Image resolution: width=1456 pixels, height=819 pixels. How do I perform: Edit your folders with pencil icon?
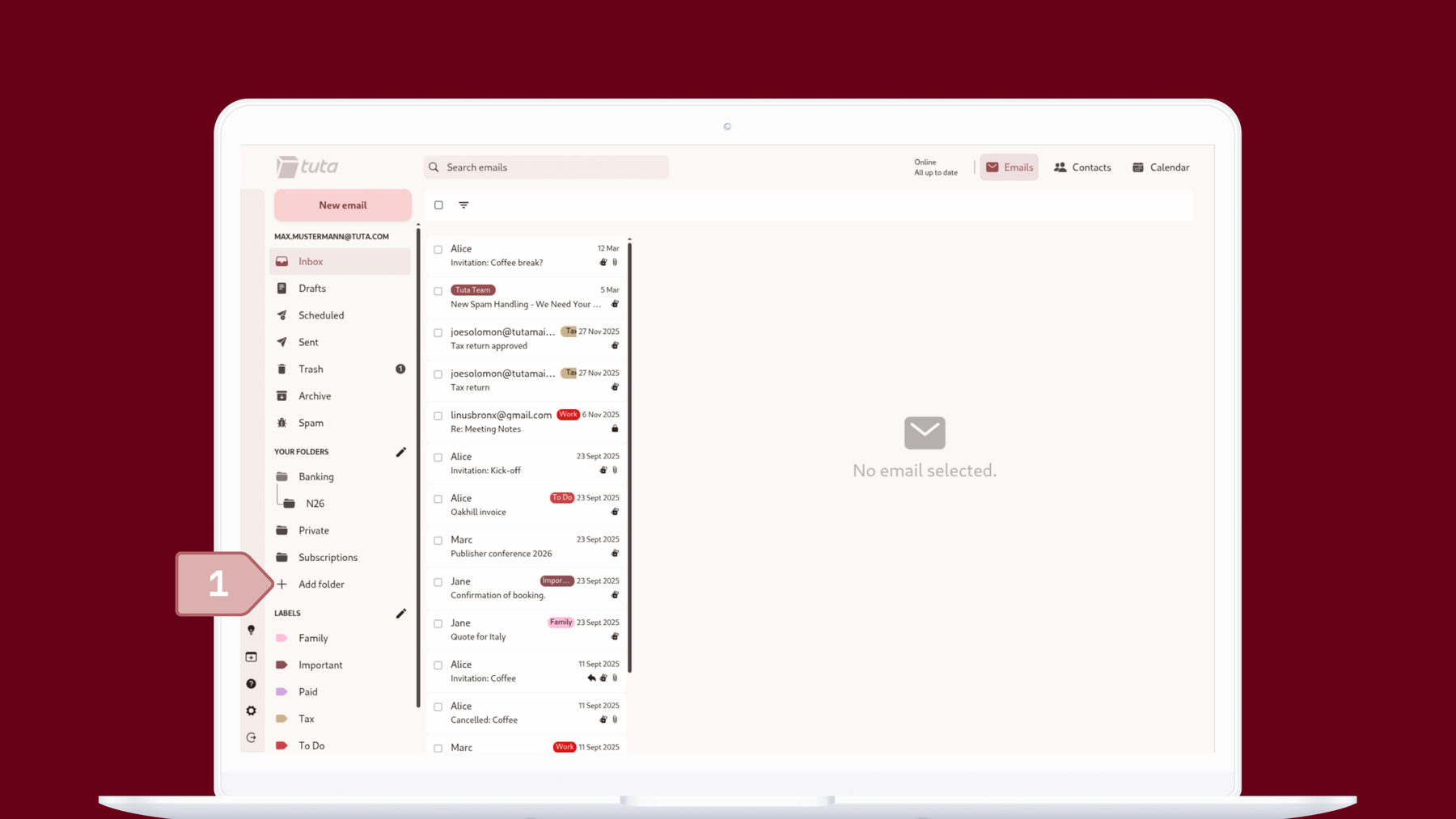pos(400,452)
